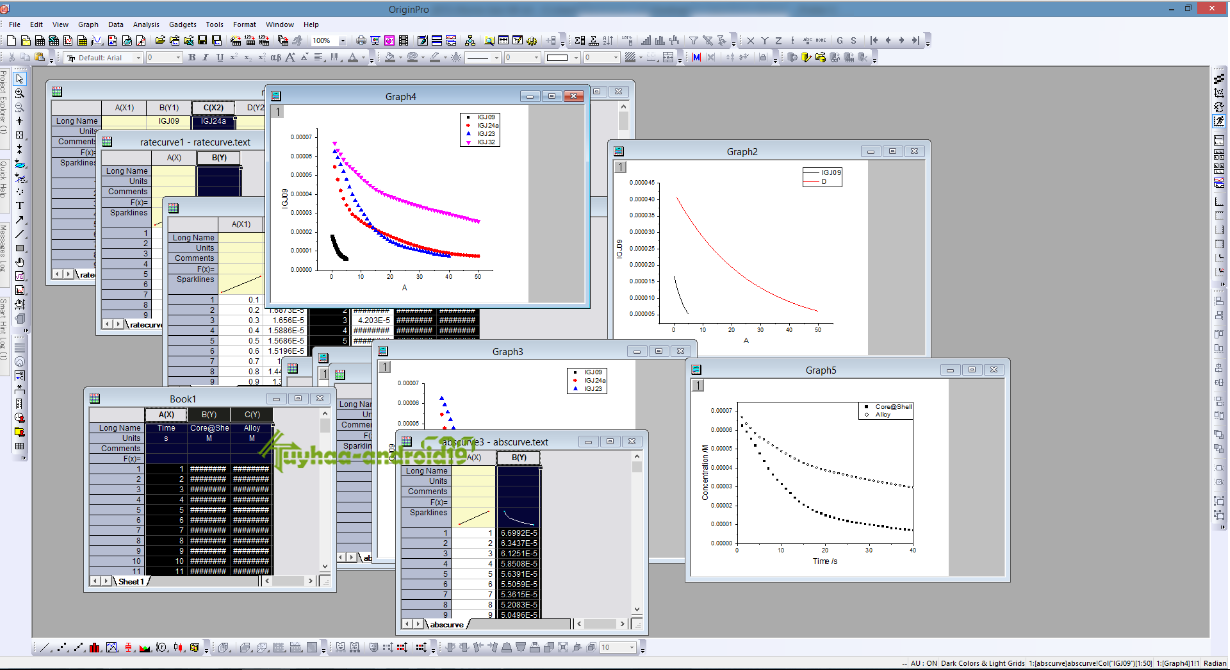
Task: Open the Format menu
Action: (x=244, y=24)
